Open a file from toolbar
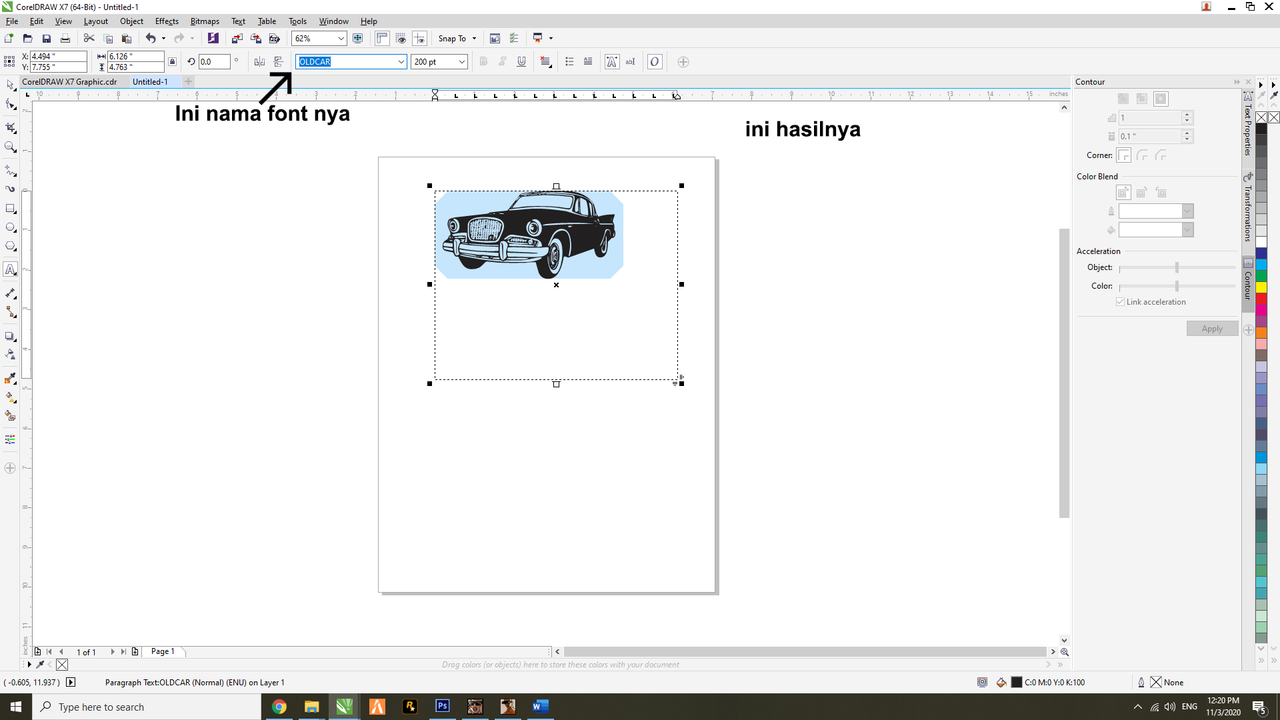The height and width of the screenshot is (720, 1280). click(28, 38)
